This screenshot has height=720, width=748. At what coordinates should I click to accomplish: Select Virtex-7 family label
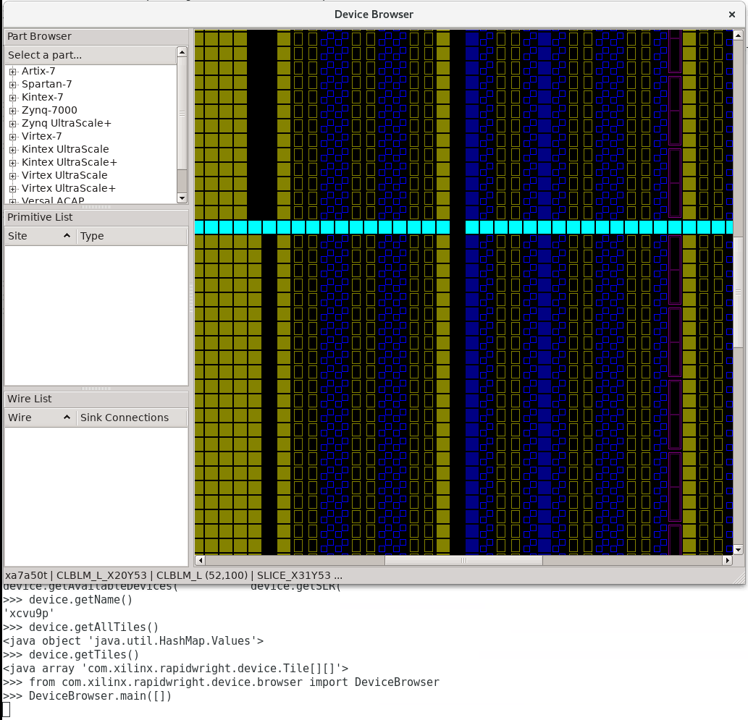point(42,136)
